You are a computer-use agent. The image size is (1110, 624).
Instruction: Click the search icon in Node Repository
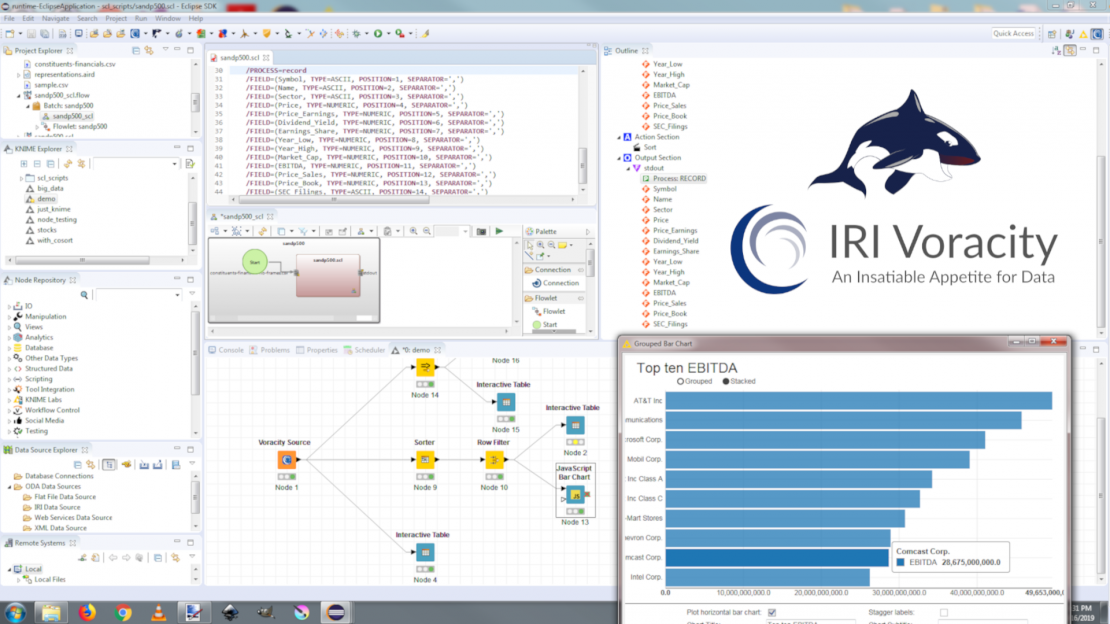84,295
